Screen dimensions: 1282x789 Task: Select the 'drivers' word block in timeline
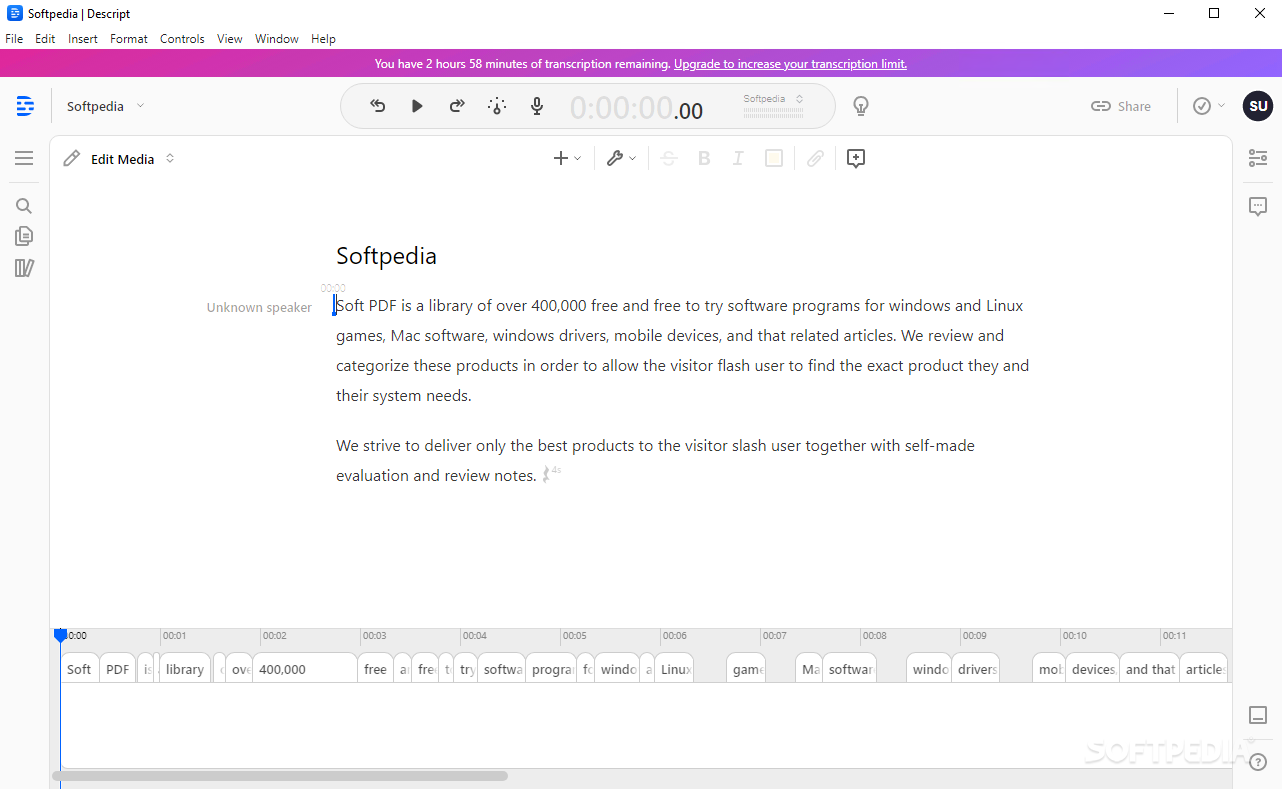[976, 669]
